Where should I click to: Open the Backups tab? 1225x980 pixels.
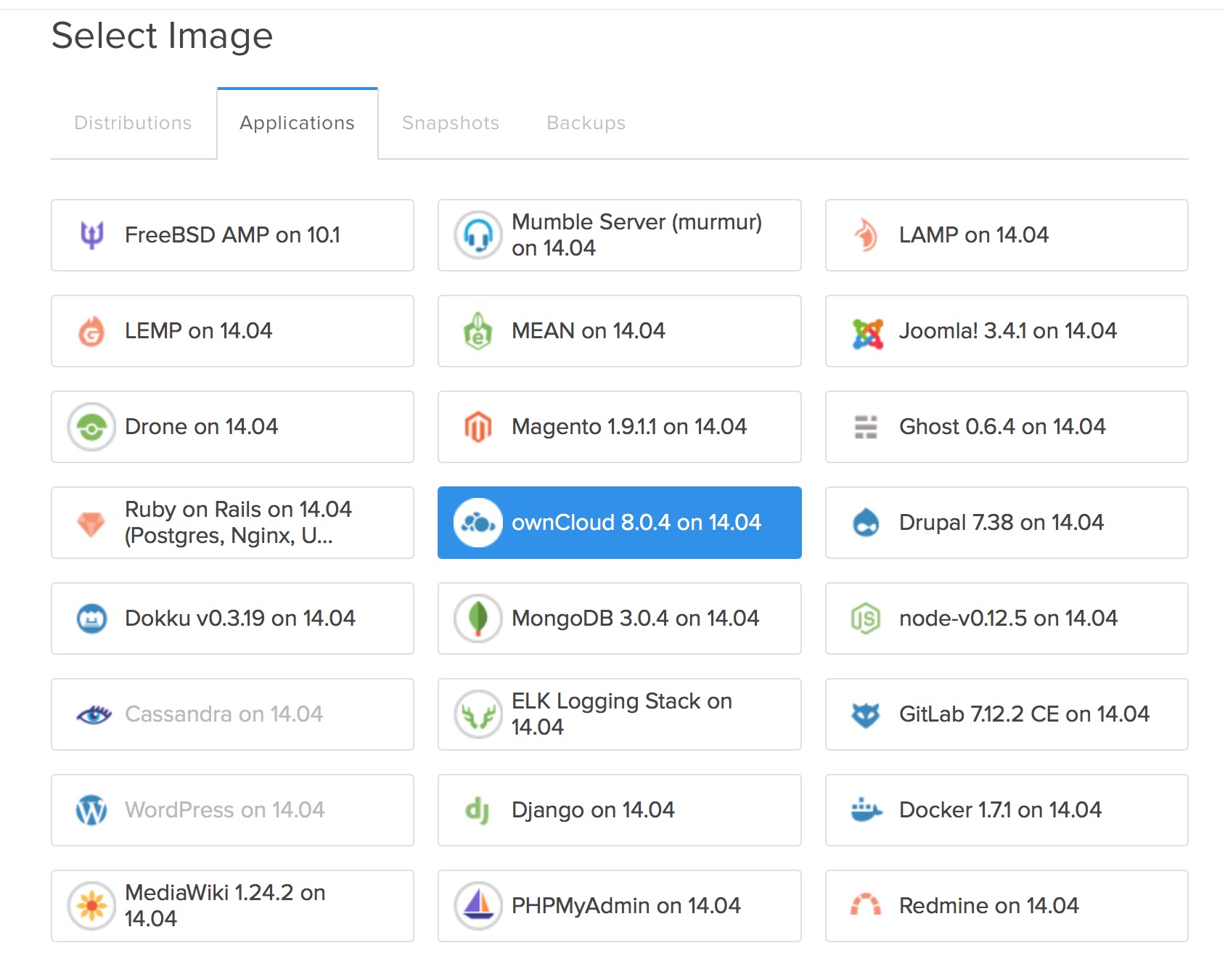click(x=586, y=123)
